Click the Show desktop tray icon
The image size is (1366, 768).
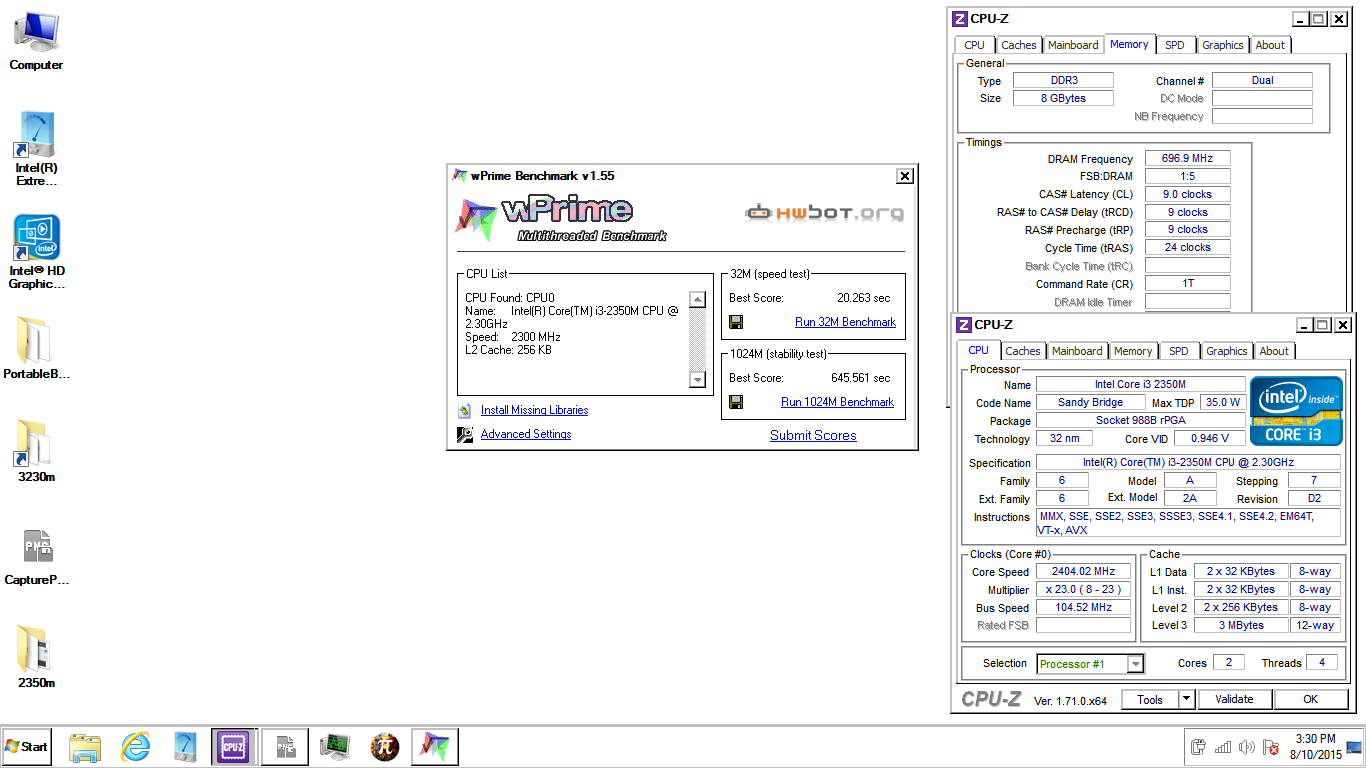(1354, 747)
